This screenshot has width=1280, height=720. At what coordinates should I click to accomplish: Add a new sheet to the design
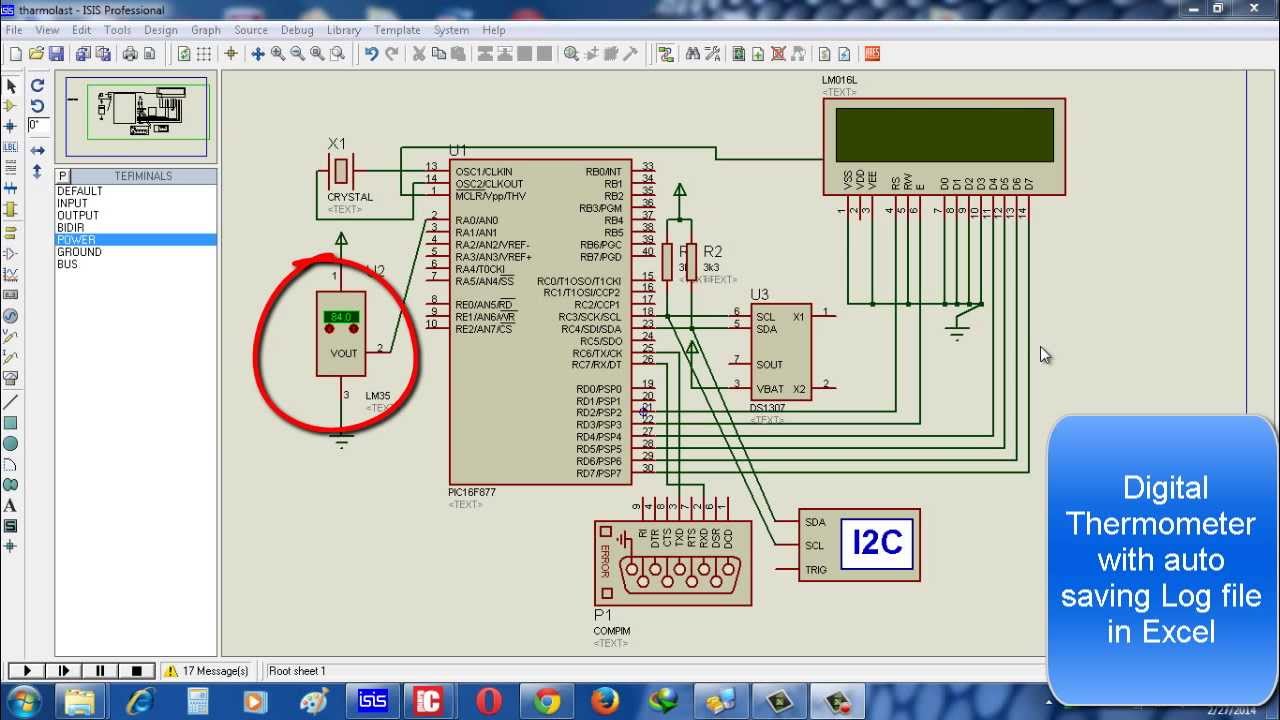[x=758, y=54]
